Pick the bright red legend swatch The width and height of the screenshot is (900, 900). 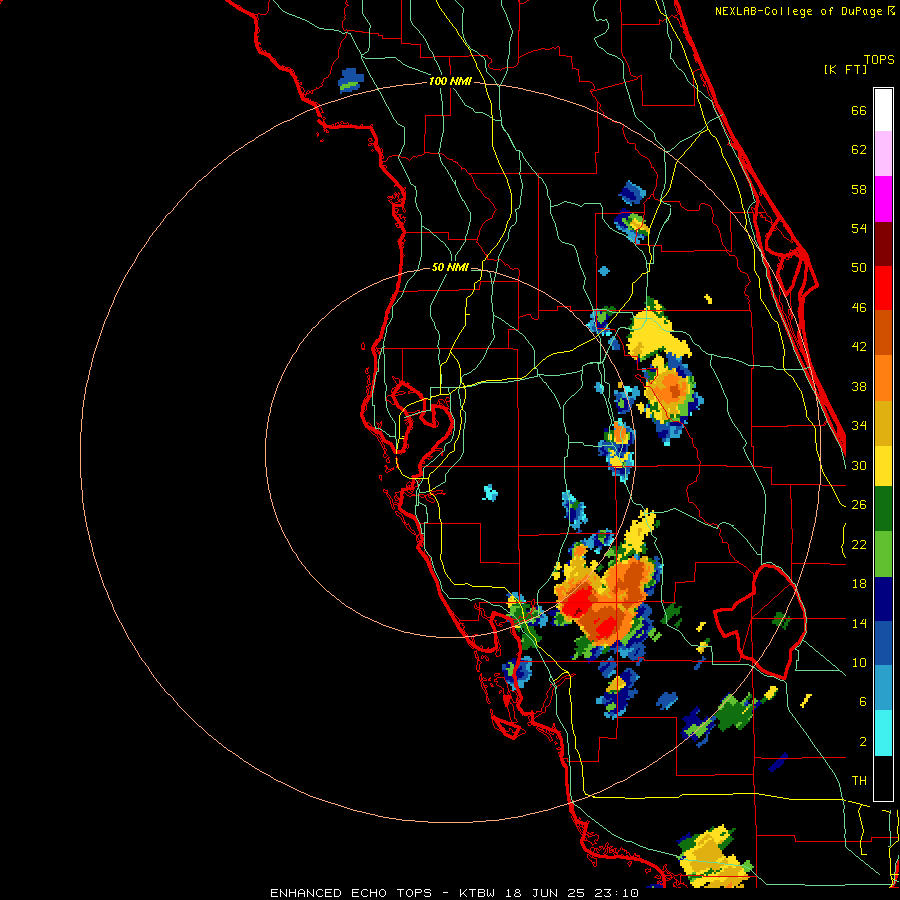pyautogui.click(x=883, y=288)
